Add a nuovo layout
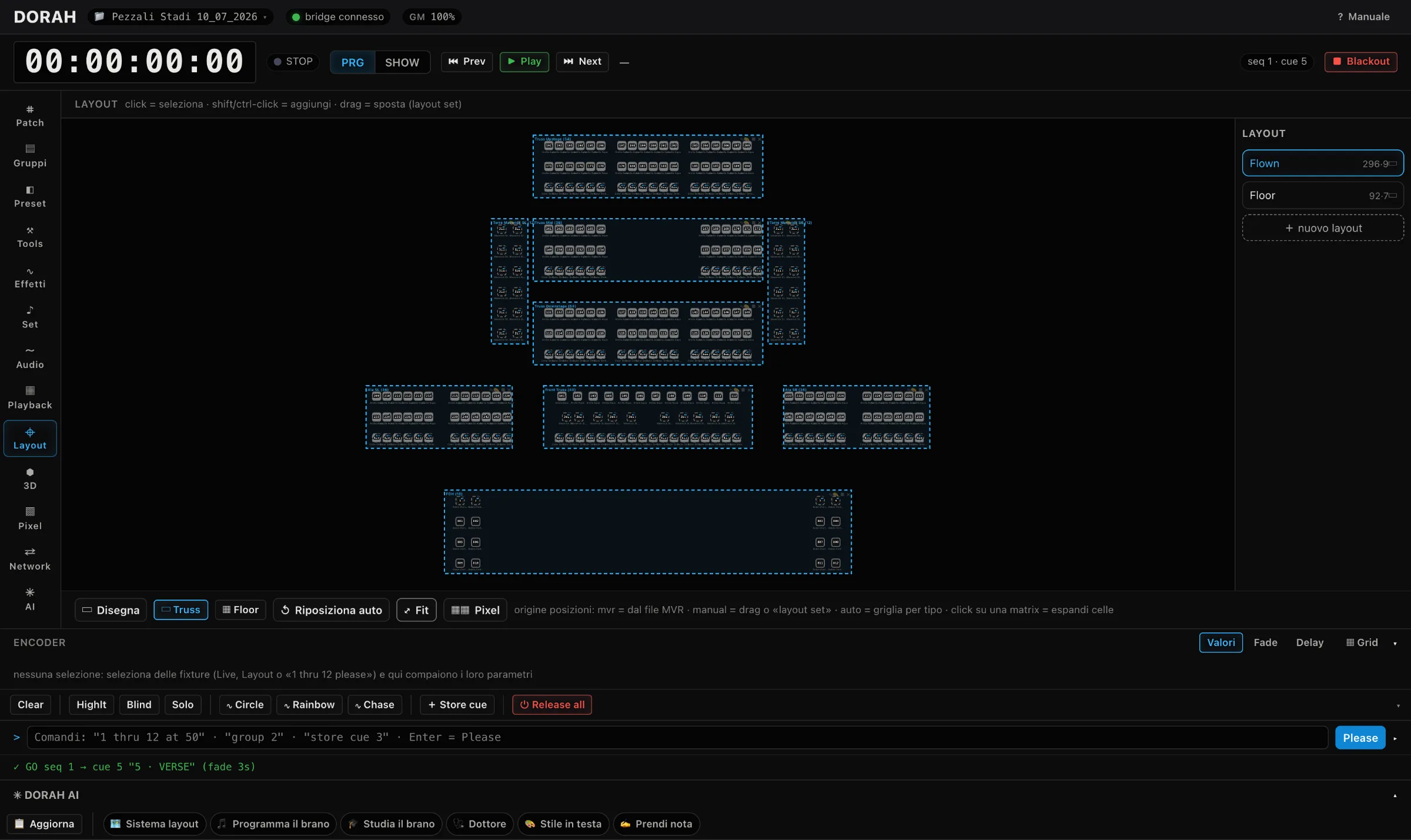 [x=1323, y=228]
